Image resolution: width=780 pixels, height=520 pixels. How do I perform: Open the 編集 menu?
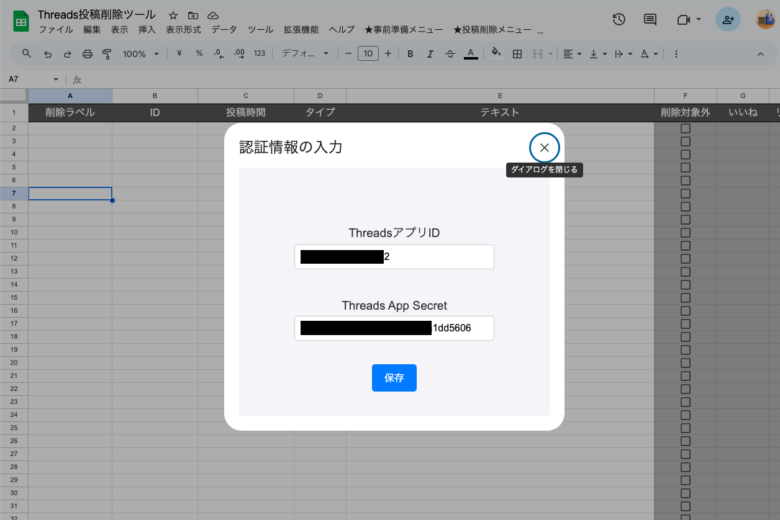pyautogui.click(x=92, y=30)
